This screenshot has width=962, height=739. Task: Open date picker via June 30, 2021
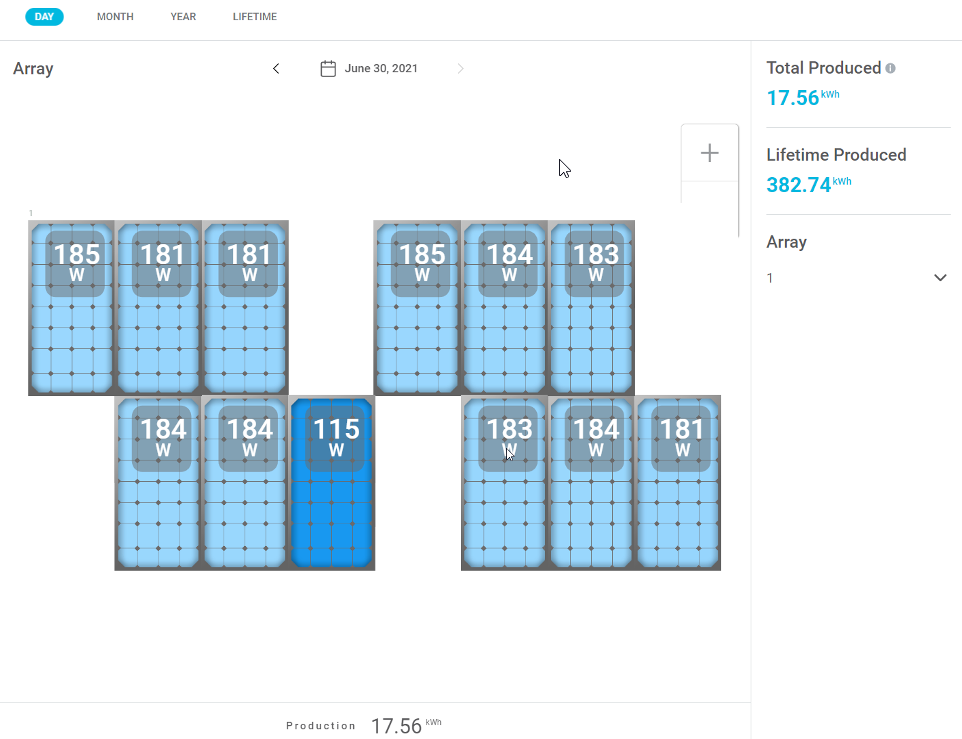click(381, 69)
